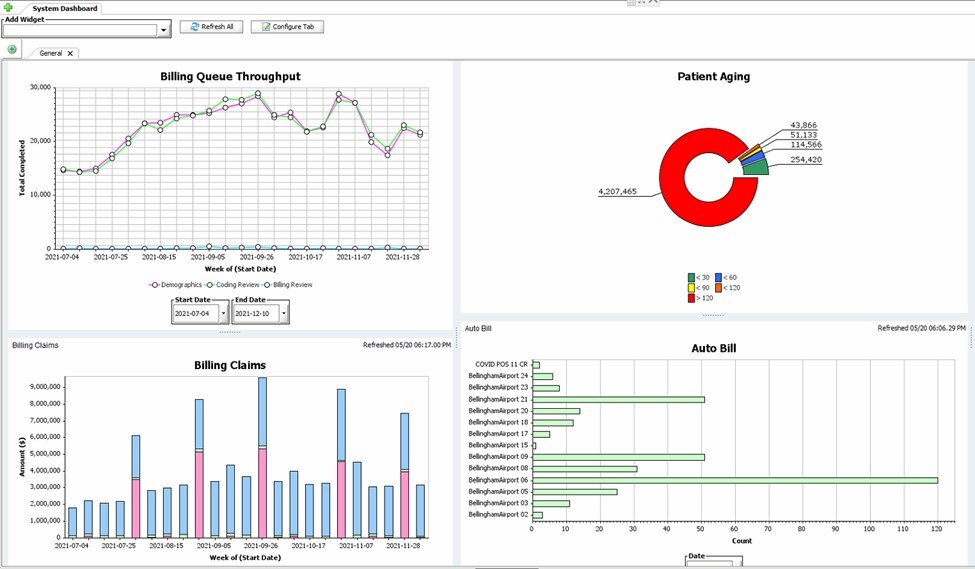Click the refresh arrows icon on Refresh All
Viewport: 975px width, 569px height.
point(193,27)
